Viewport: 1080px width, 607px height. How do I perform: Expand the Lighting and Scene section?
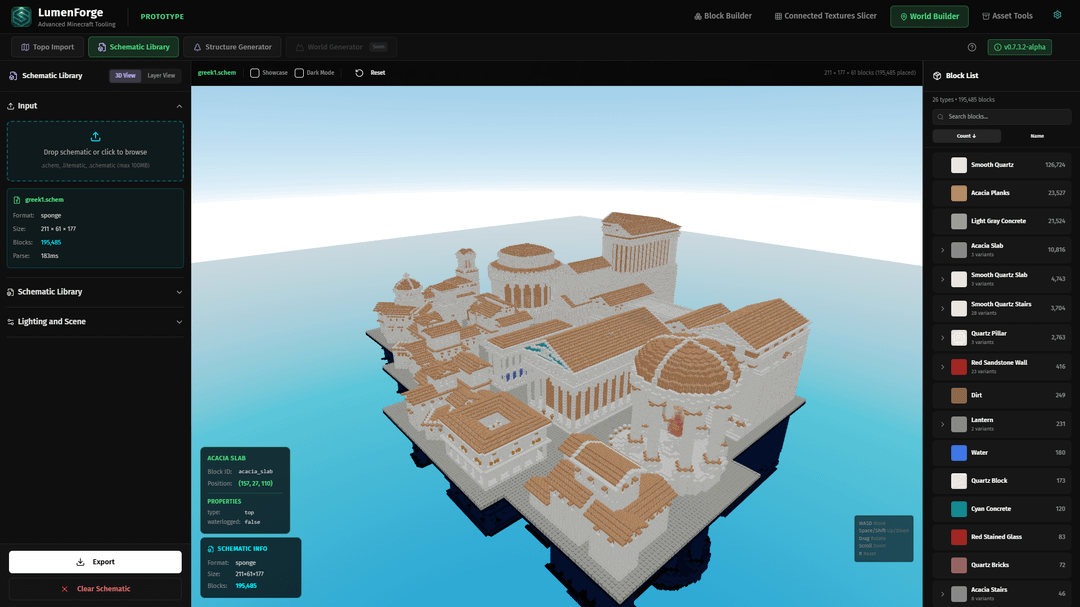179,322
